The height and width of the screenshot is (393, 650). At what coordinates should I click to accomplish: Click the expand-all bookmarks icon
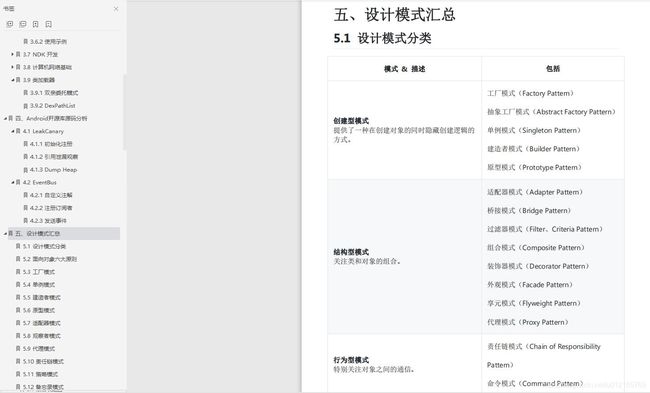point(10,24)
